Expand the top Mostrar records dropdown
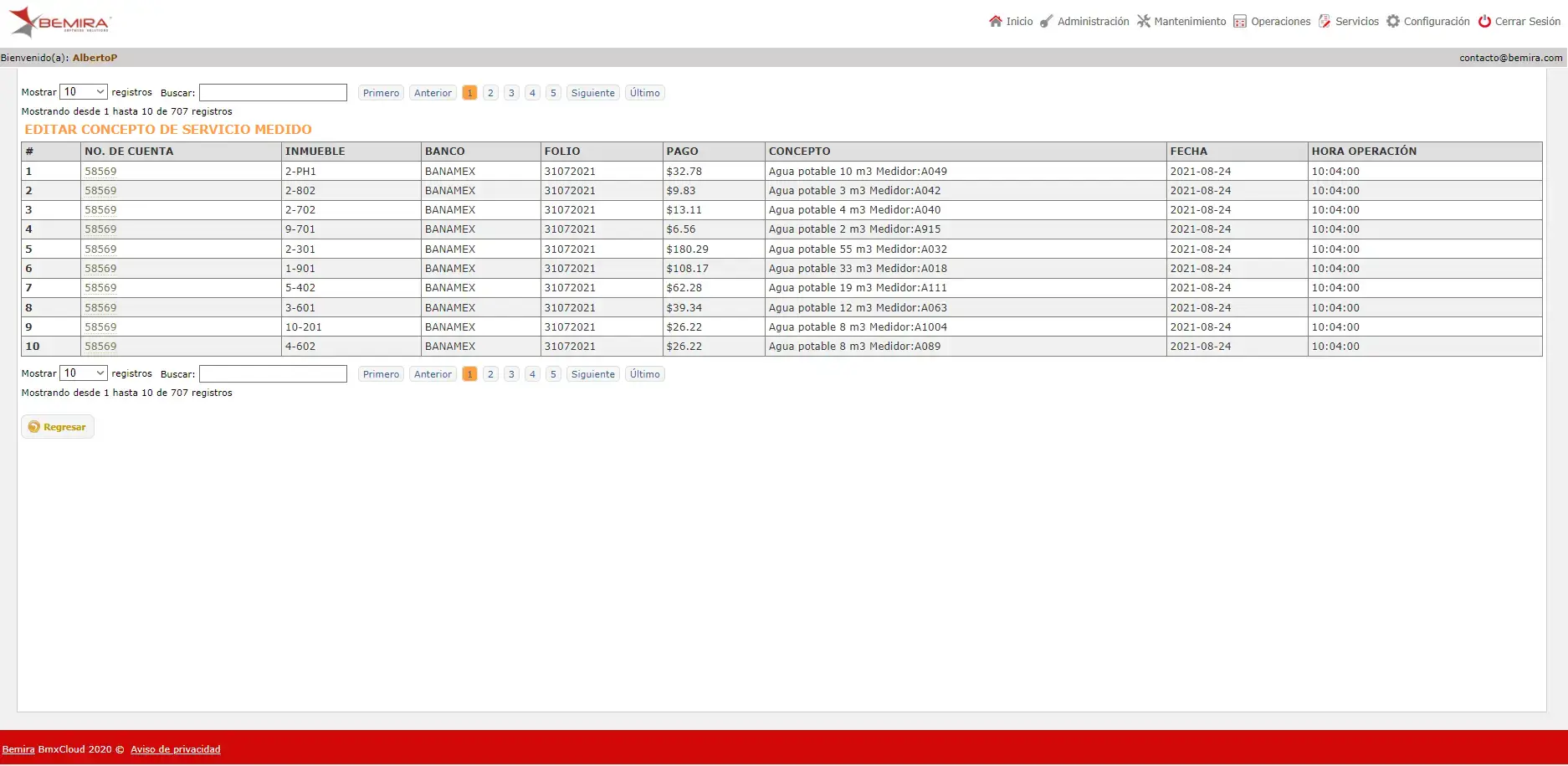Viewport: 1568px width, 766px height. coord(84,92)
